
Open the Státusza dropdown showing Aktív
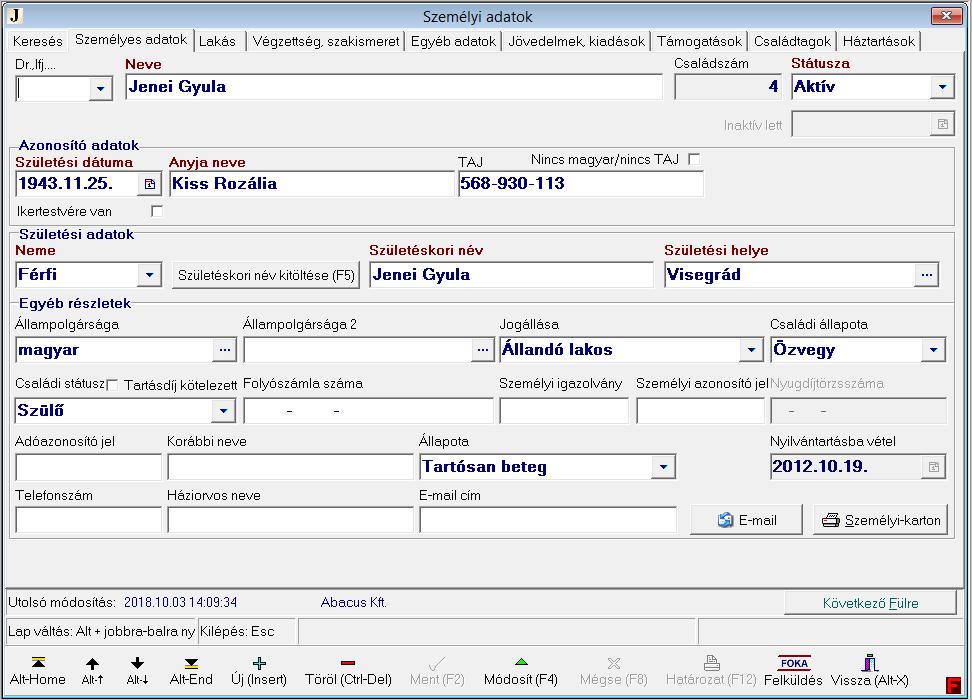point(942,87)
